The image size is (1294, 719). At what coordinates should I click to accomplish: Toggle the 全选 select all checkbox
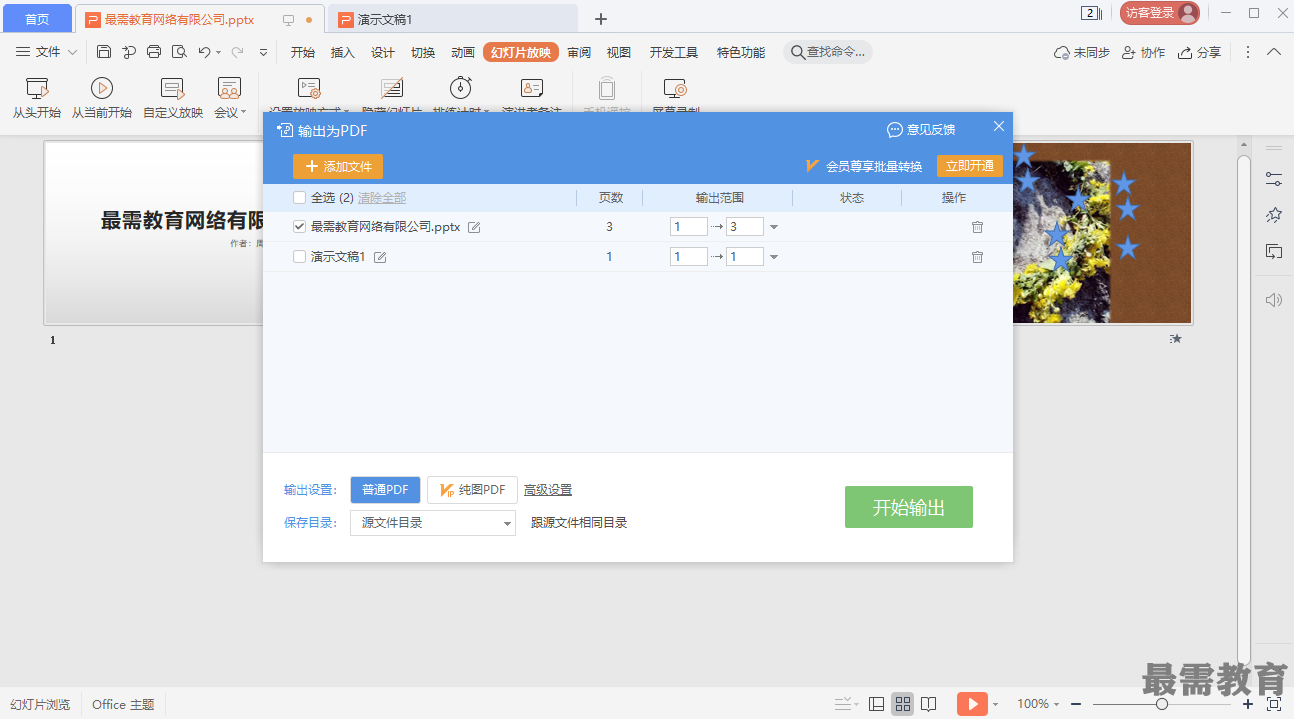click(x=299, y=198)
